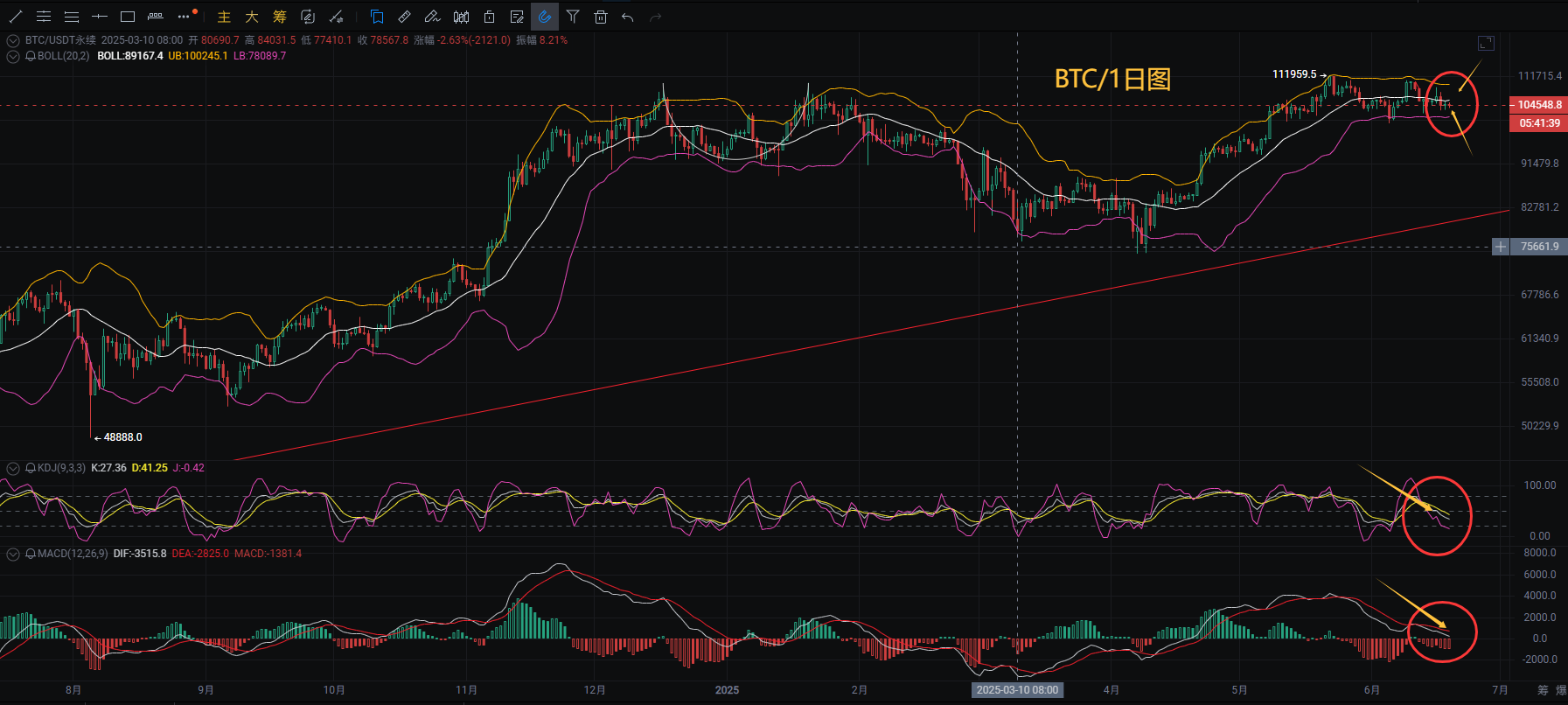The width and height of the screenshot is (1568, 705).
Task: Click the 67786.6 price axis label
Action: 1539,295
